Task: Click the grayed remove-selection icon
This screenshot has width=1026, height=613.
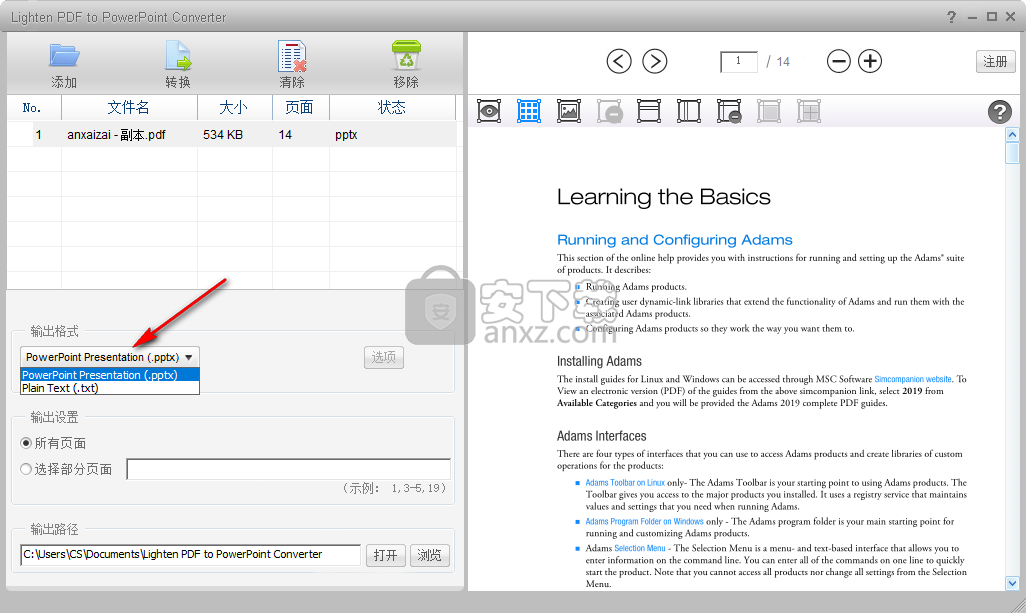Action: click(609, 111)
